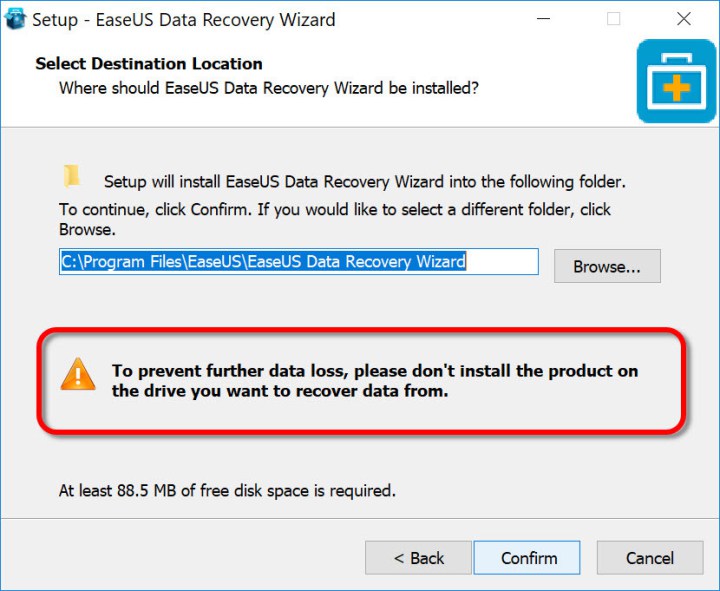Click the 'Setup will install EaseUS' sentence

(364, 182)
